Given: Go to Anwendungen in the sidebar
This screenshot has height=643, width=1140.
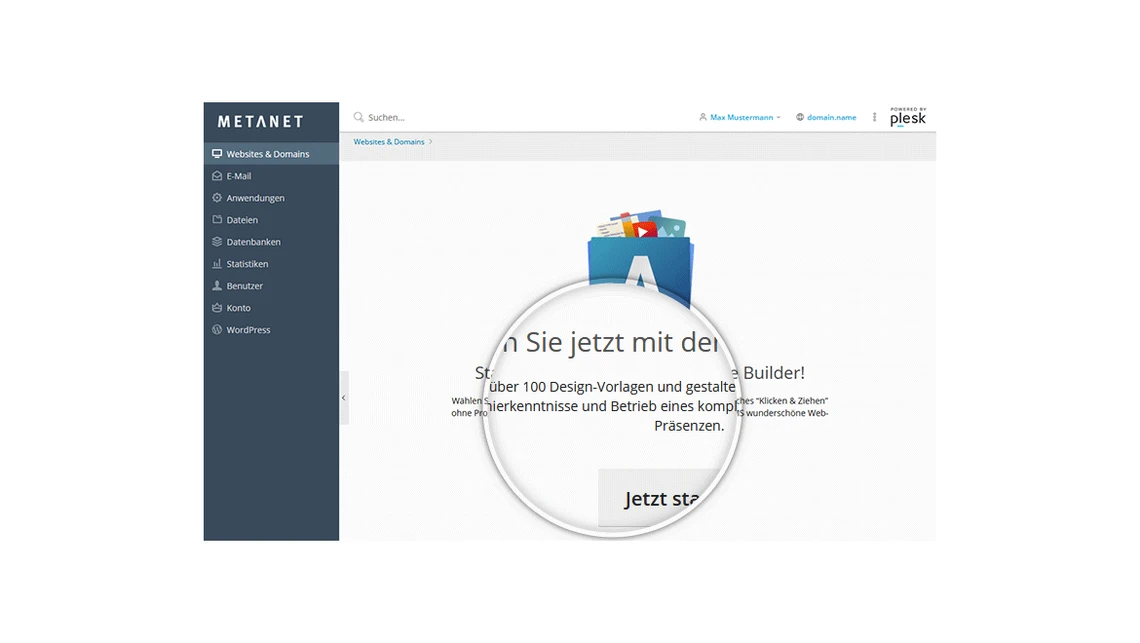Looking at the screenshot, I should point(255,198).
